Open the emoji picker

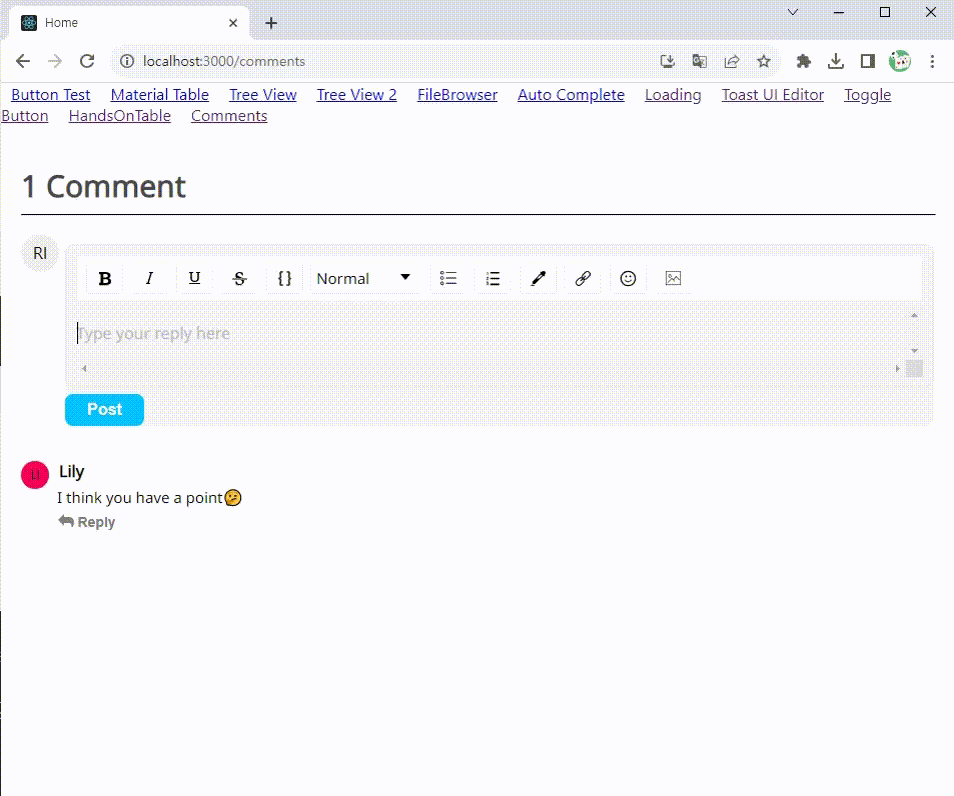628,279
